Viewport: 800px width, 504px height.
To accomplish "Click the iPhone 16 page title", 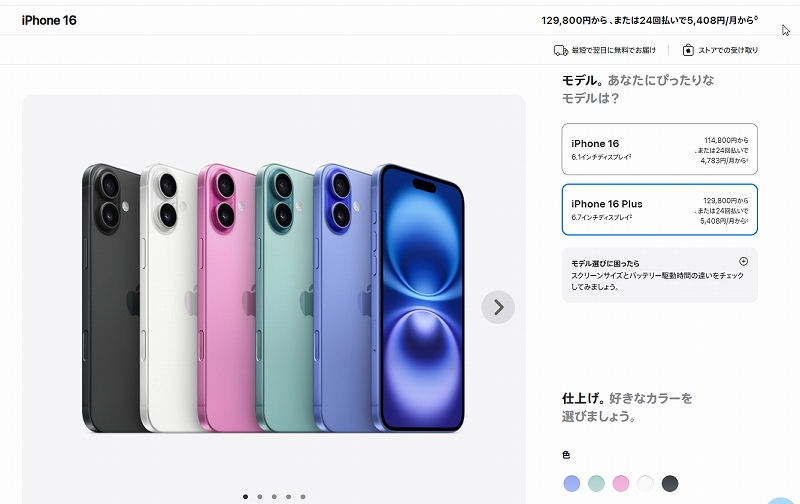I will 49,20.
